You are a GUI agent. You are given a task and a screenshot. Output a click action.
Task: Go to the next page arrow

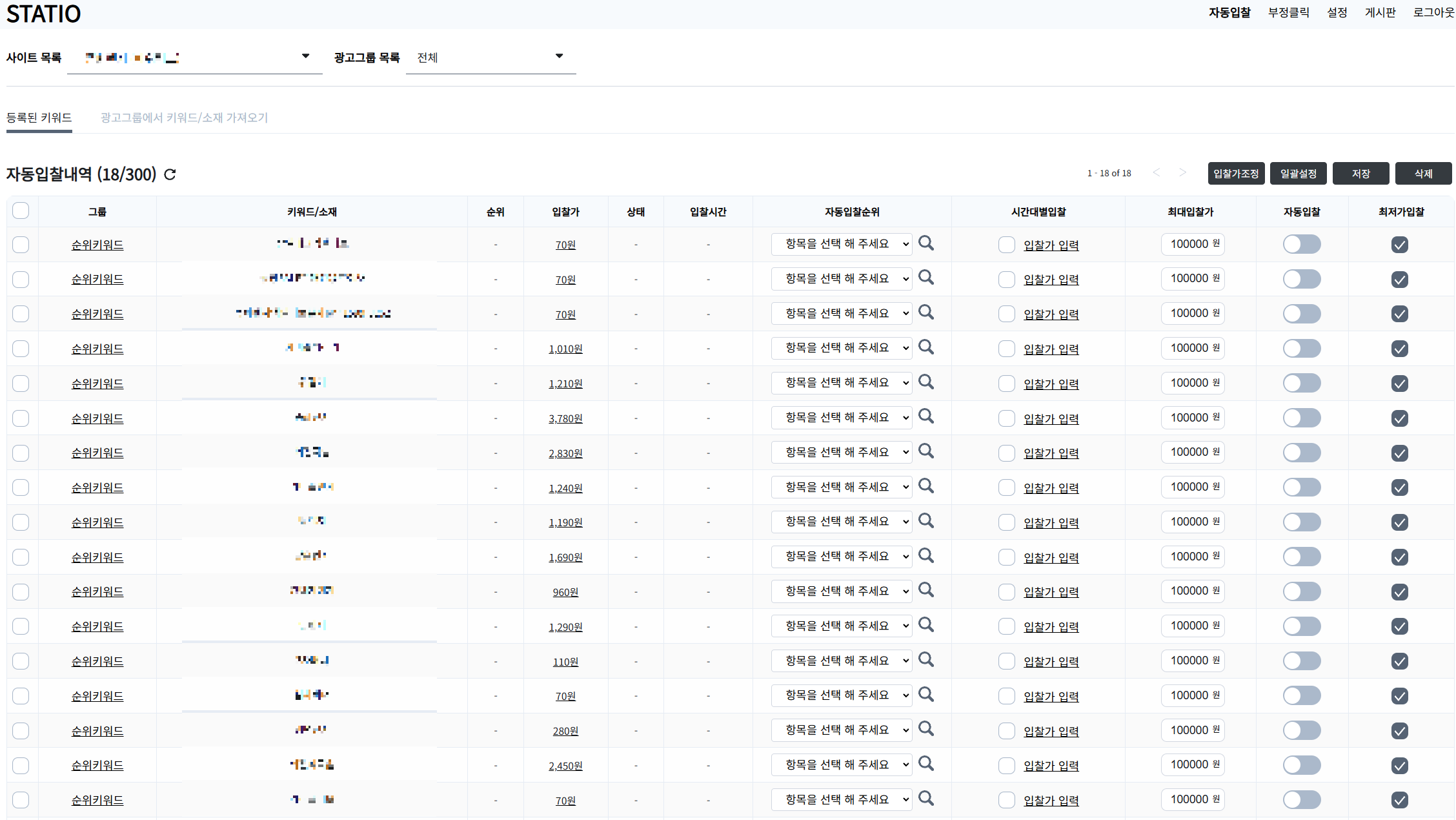(x=1182, y=172)
